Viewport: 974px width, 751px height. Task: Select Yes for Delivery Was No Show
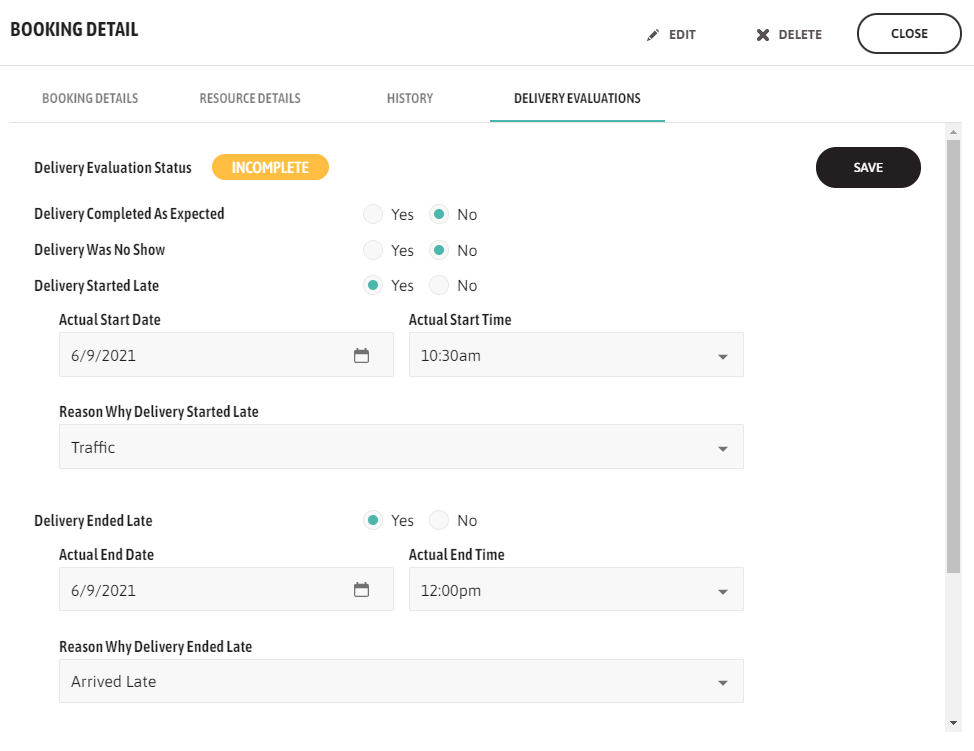point(373,250)
